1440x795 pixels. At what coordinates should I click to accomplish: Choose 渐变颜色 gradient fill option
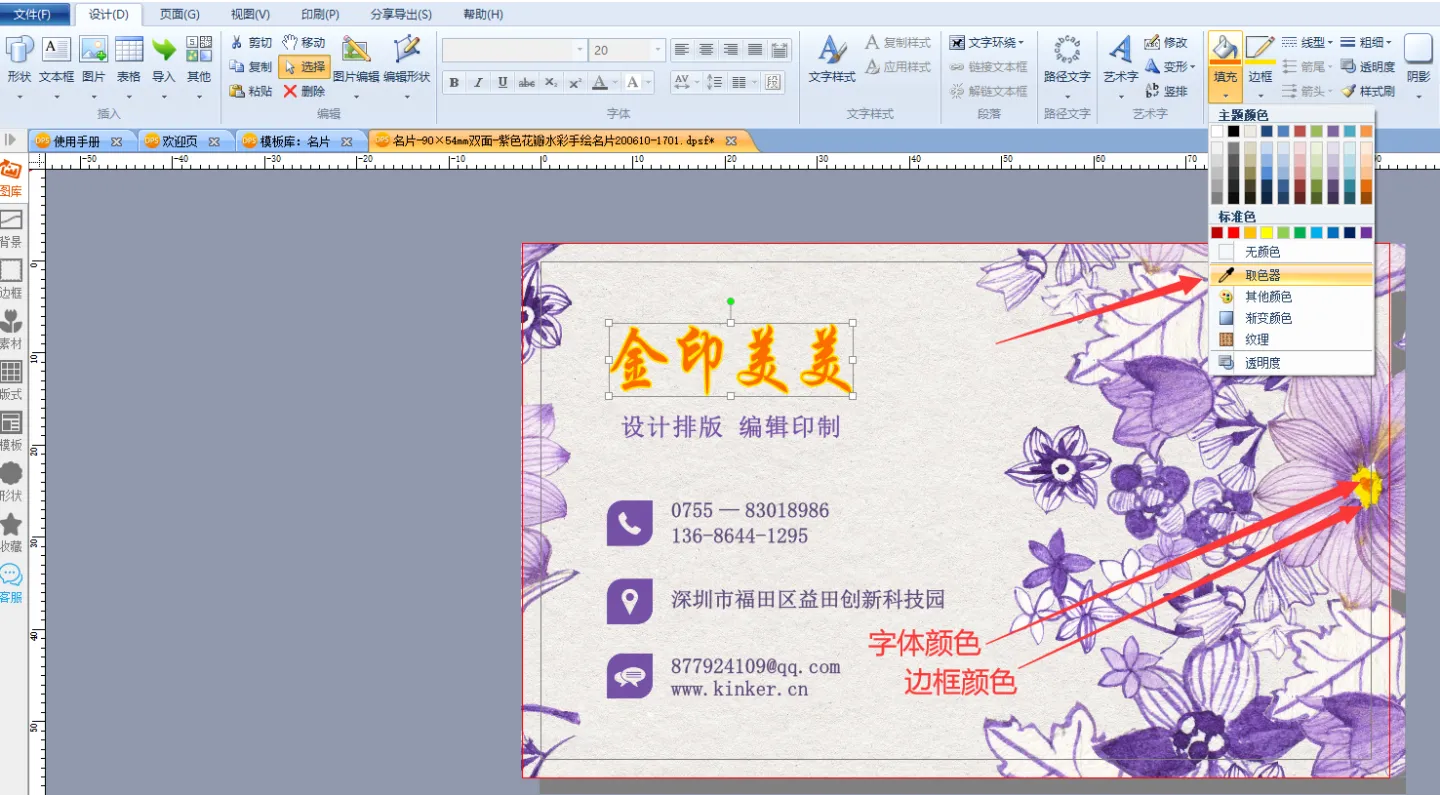coord(1292,318)
